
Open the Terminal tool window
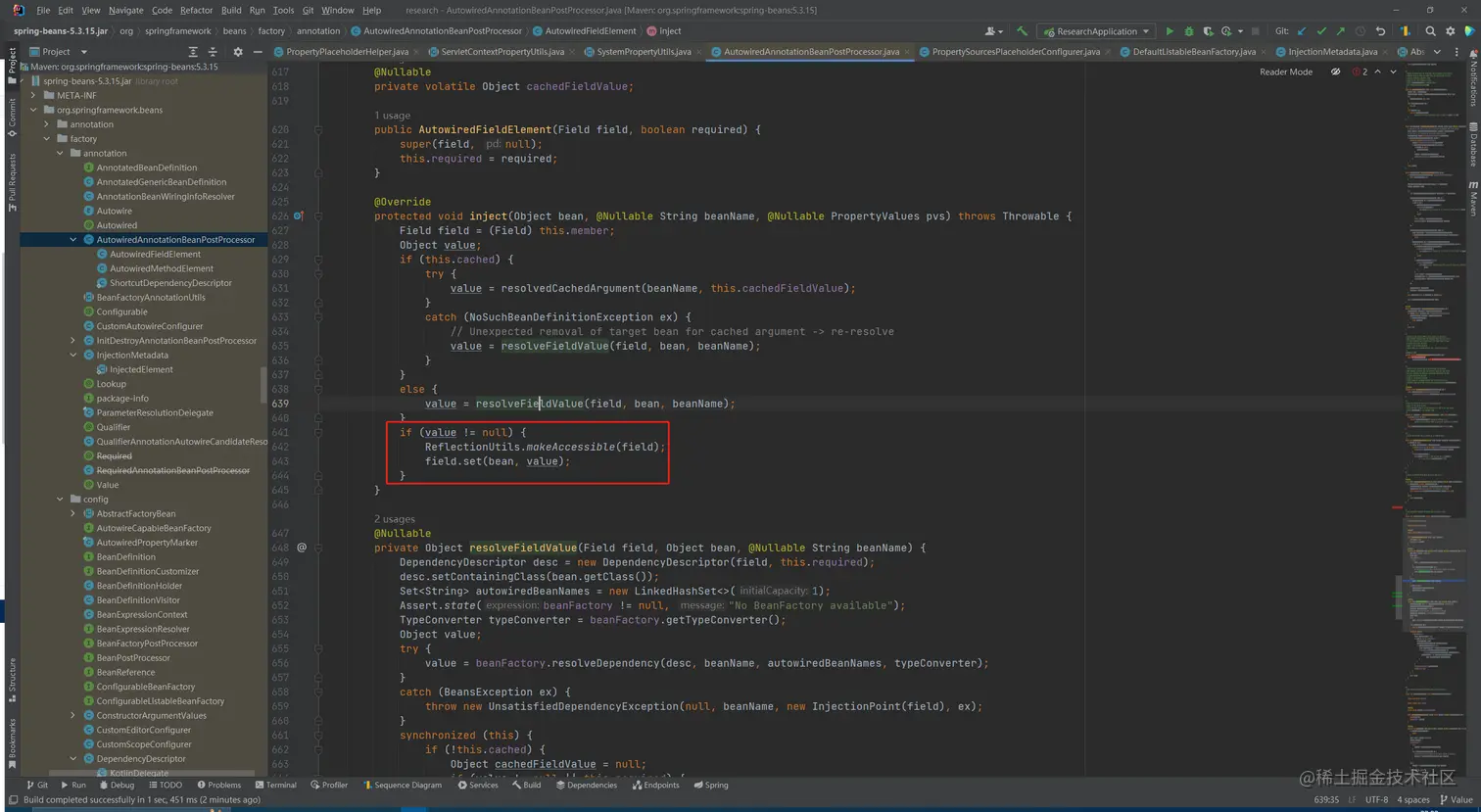click(x=275, y=785)
